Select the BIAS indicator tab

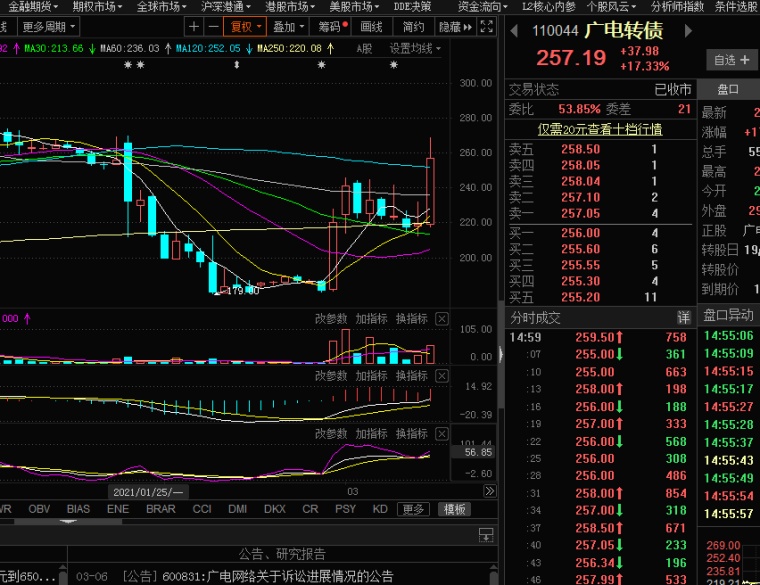tap(78, 509)
